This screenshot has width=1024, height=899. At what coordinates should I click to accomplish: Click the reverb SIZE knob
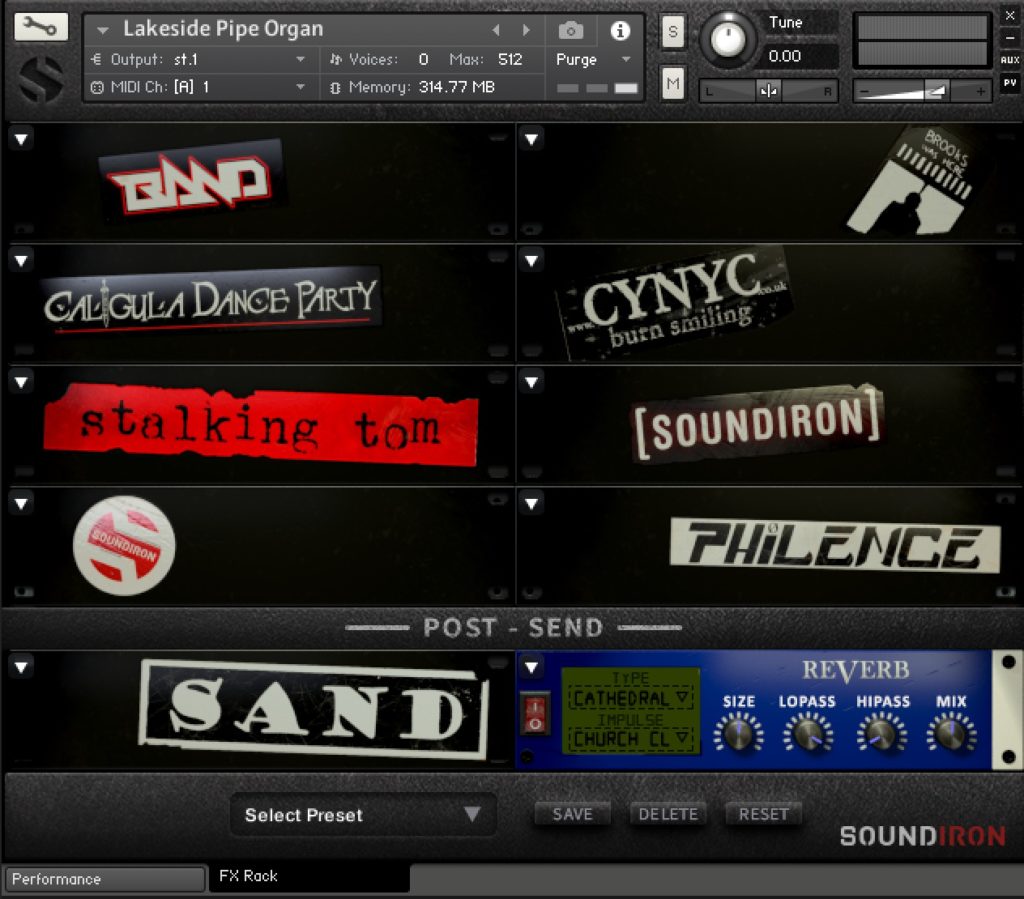pyautogui.click(x=738, y=733)
